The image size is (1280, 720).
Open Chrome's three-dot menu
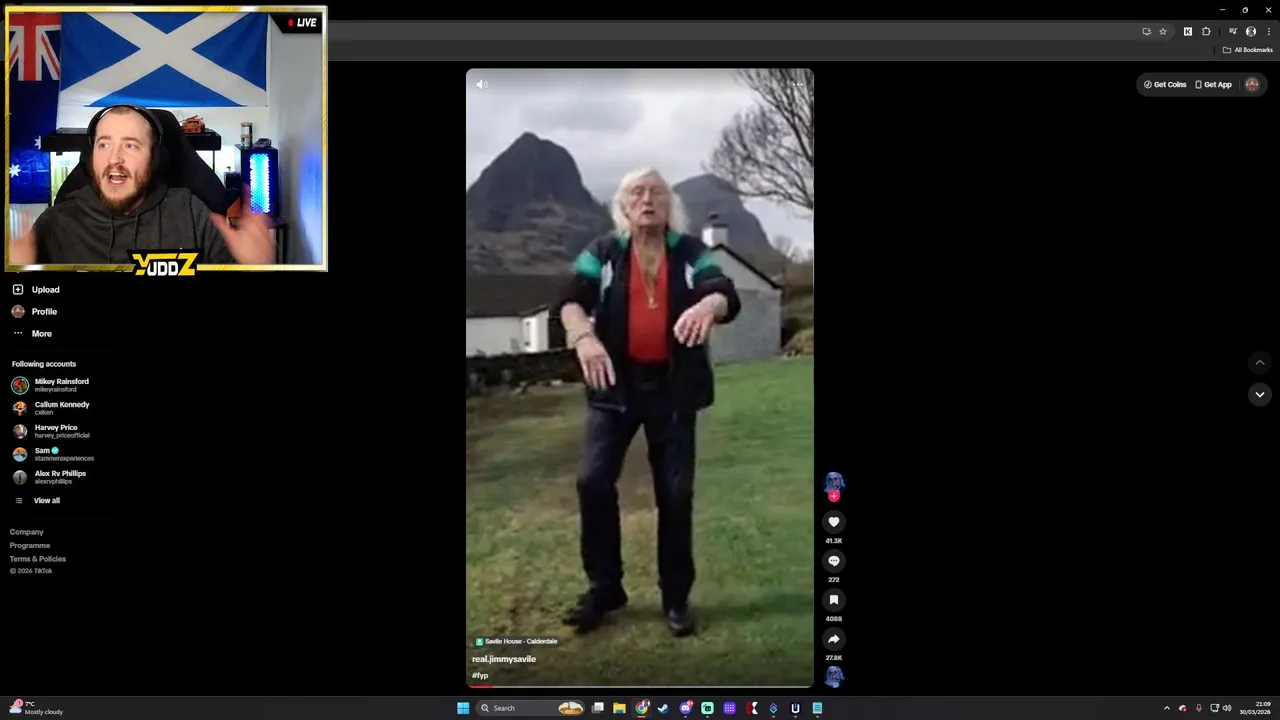pyautogui.click(x=1269, y=32)
